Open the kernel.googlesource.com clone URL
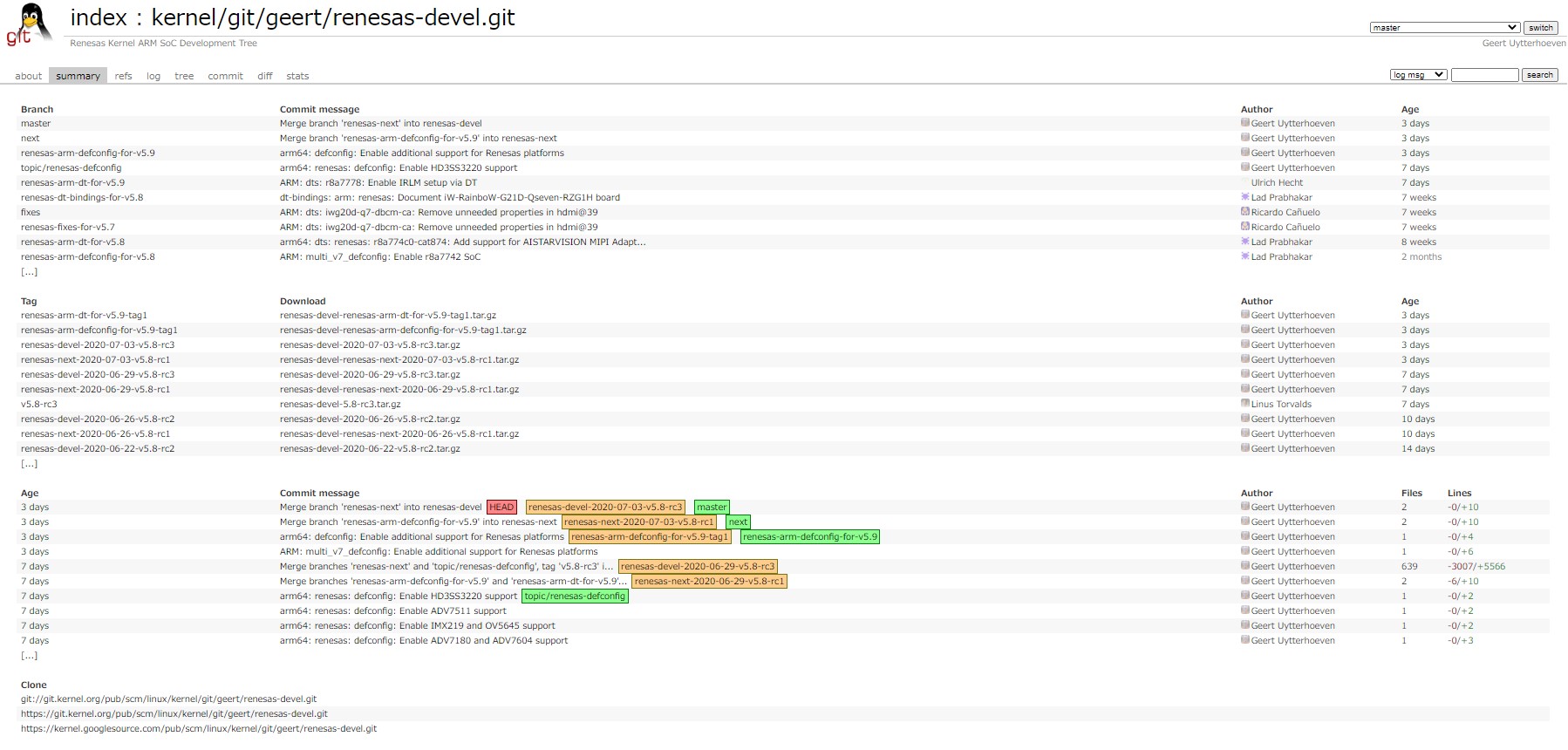 pyautogui.click(x=199, y=729)
